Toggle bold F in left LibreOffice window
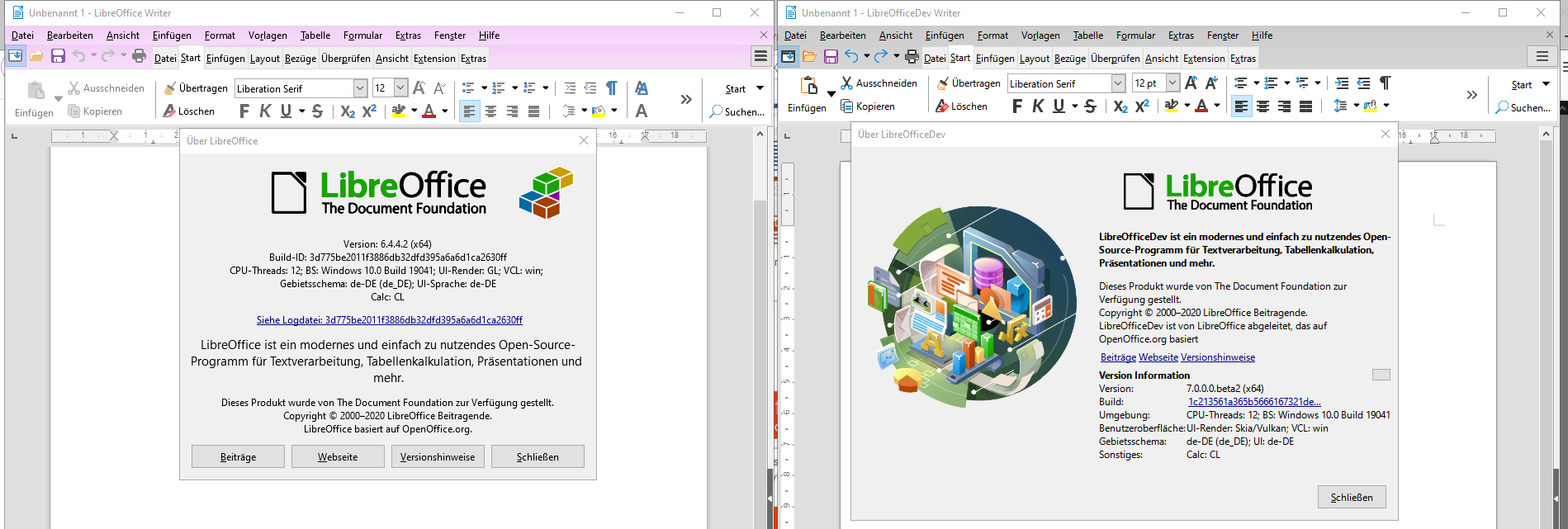This screenshot has width=1568, height=529. [x=244, y=111]
